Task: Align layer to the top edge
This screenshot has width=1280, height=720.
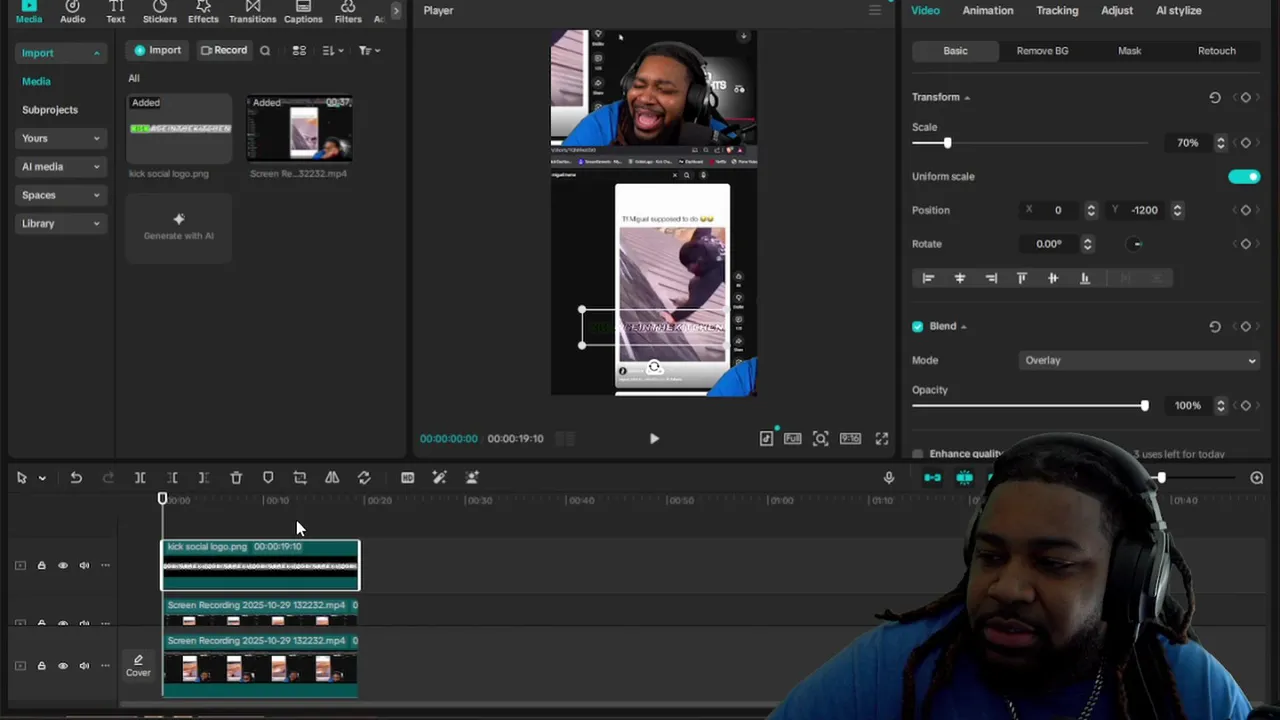Action: coord(1022,278)
